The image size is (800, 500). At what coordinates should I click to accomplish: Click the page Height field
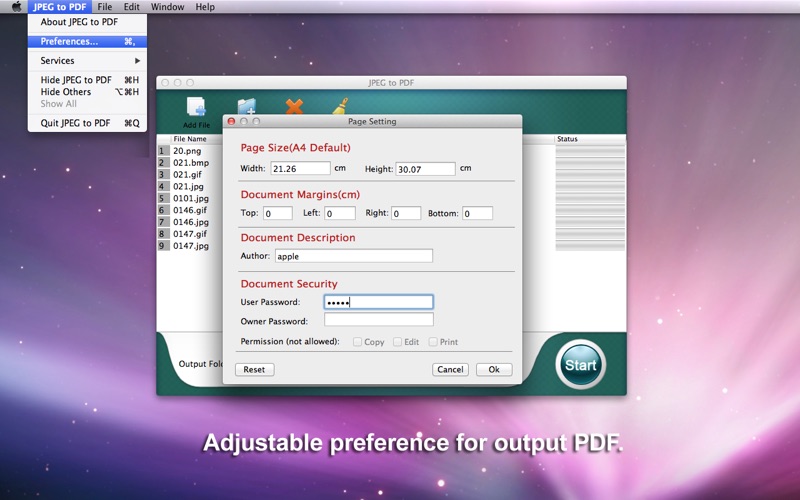point(425,169)
